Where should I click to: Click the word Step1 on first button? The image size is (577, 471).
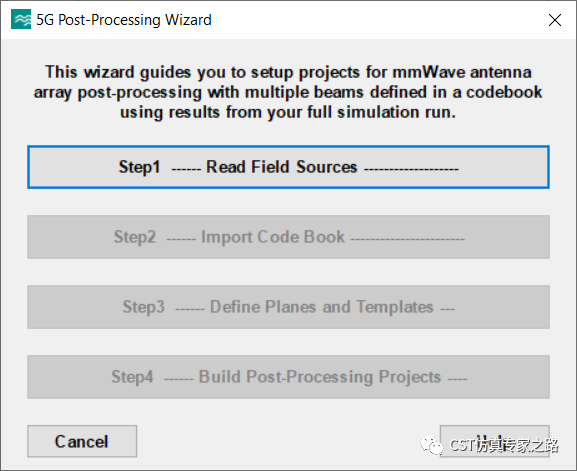click(139, 167)
